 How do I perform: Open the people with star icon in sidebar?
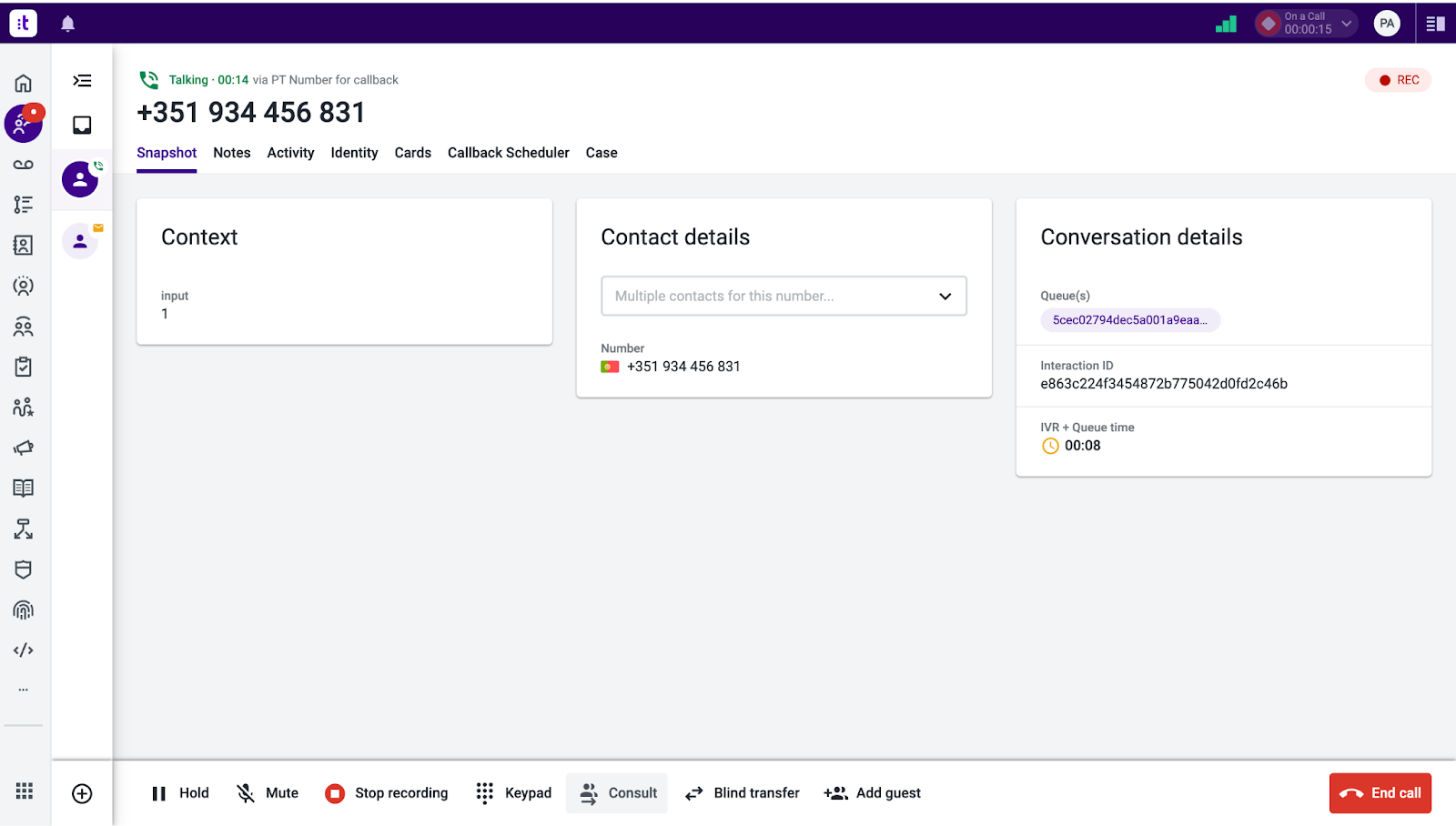(24, 407)
